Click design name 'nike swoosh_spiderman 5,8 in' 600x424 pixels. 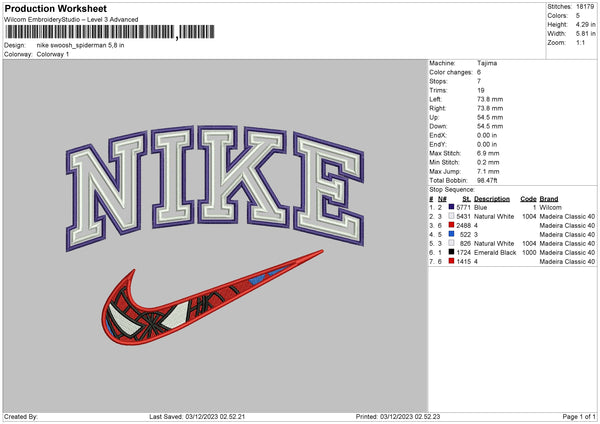80,45
